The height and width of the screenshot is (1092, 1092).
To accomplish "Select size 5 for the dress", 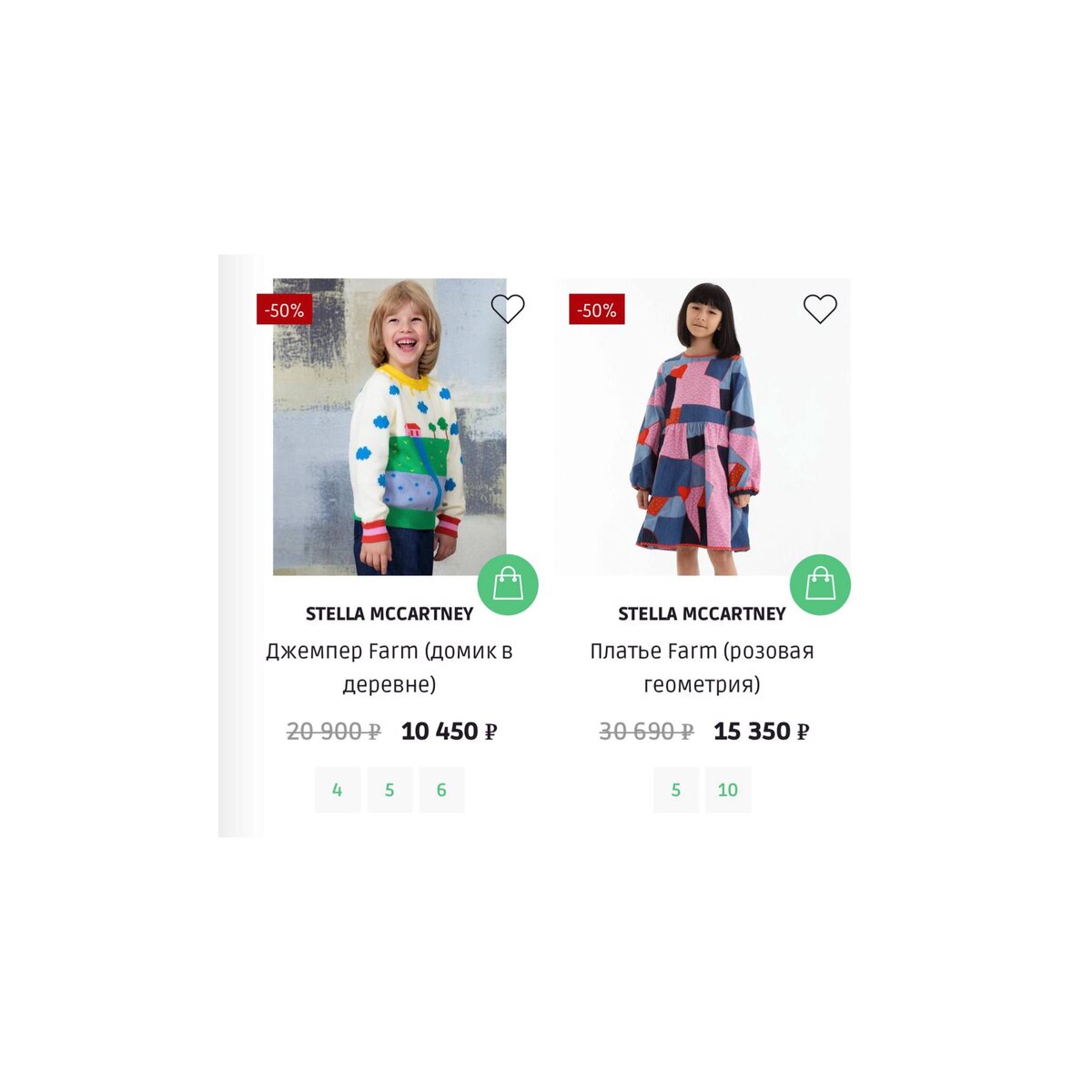I will [x=676, y=790].
